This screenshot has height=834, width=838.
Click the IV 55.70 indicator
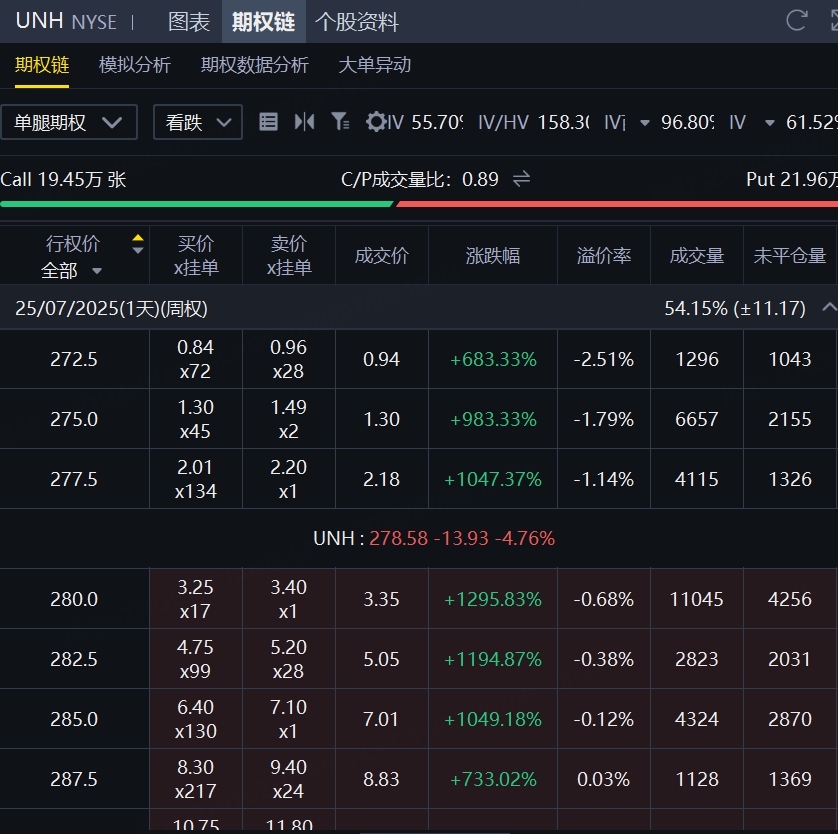(424, 122)
